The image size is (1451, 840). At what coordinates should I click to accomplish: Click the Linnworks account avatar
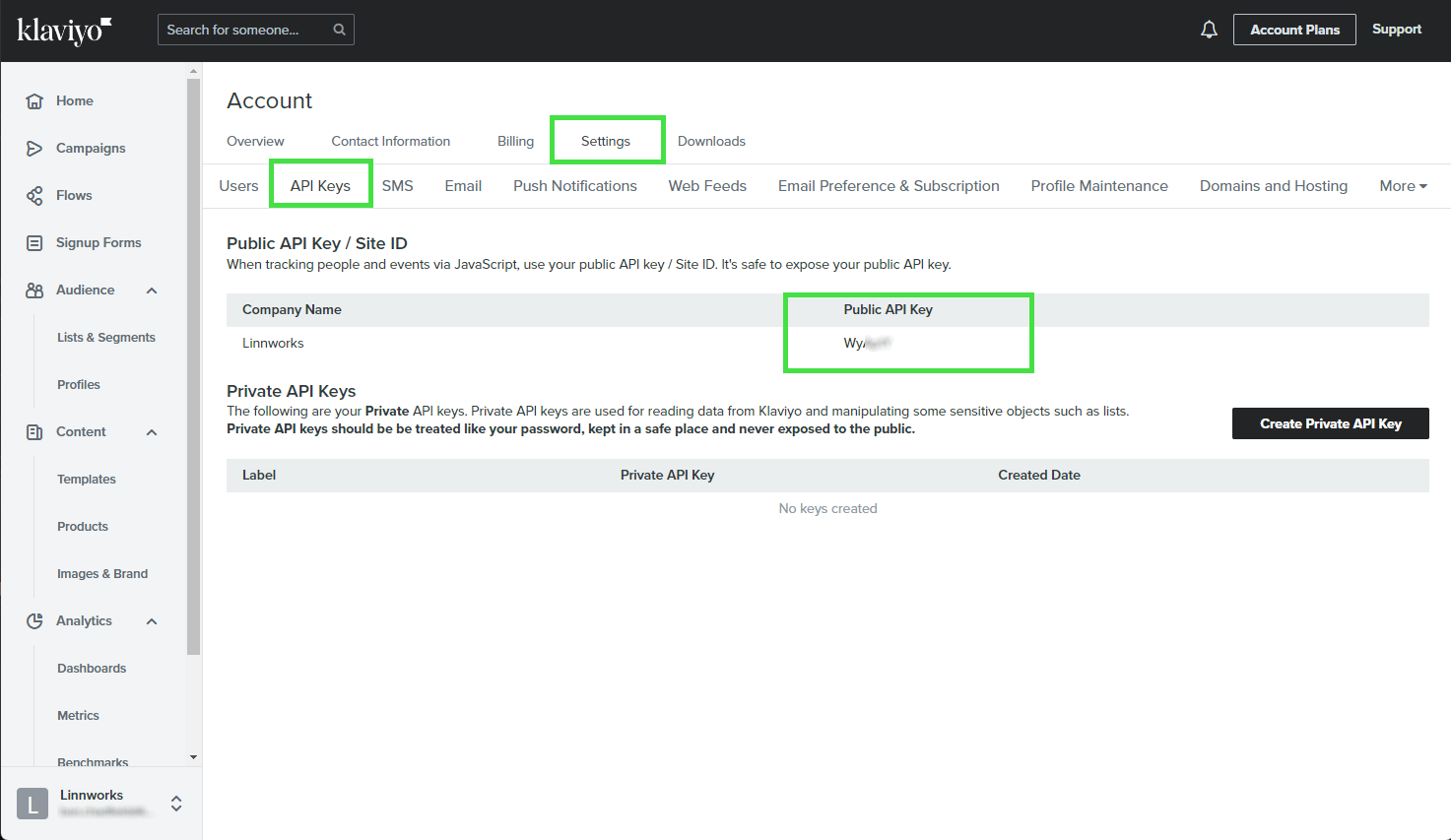(x=33, y=804)
